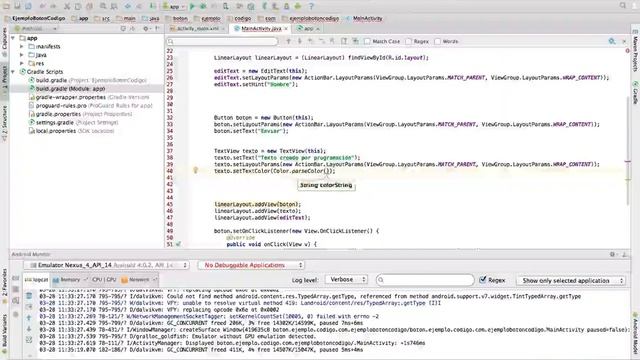Open the app run configuration dropdown

(x=174, y=6)
